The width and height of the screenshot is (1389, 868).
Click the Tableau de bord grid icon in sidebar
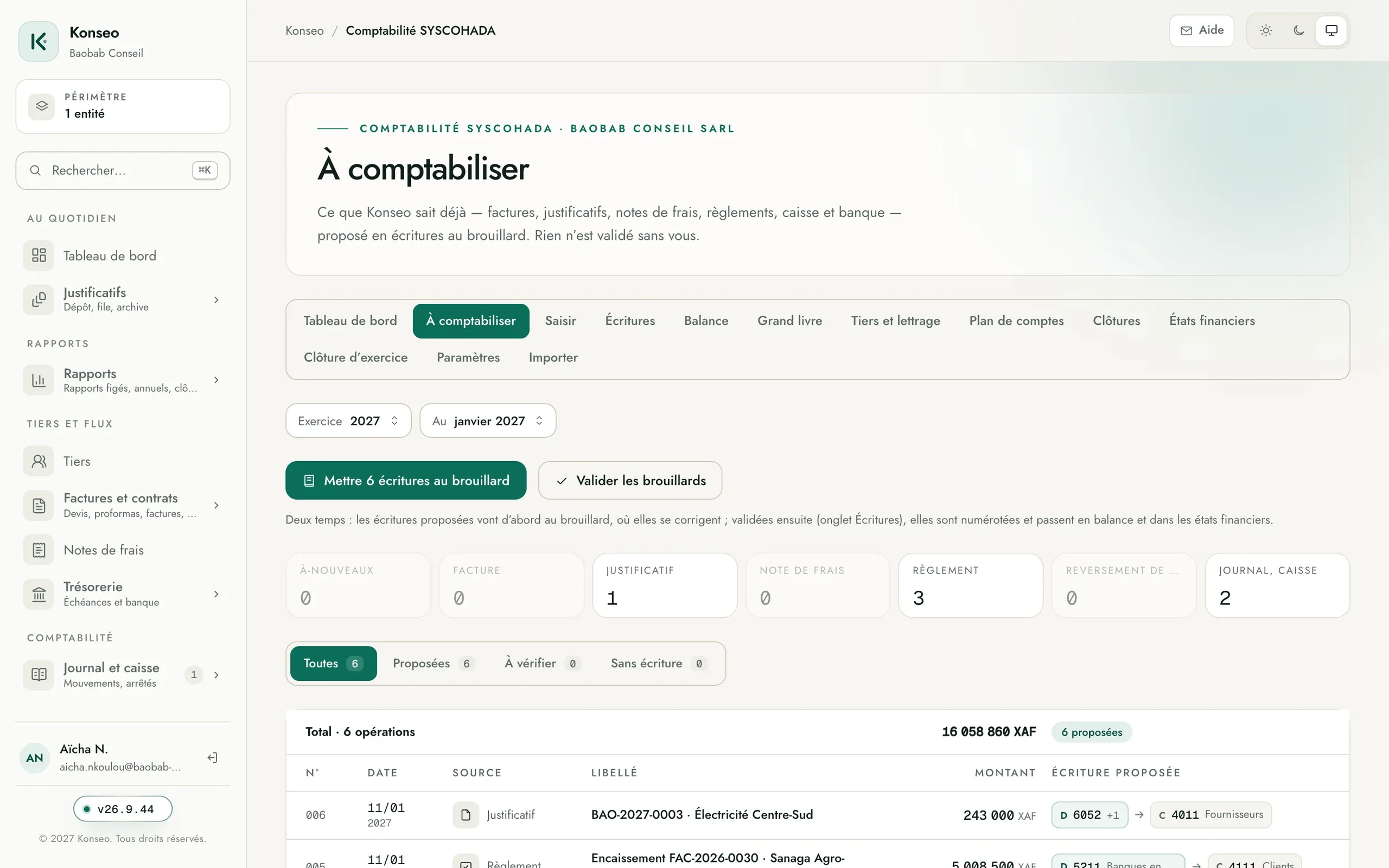(x=39, y=256)
